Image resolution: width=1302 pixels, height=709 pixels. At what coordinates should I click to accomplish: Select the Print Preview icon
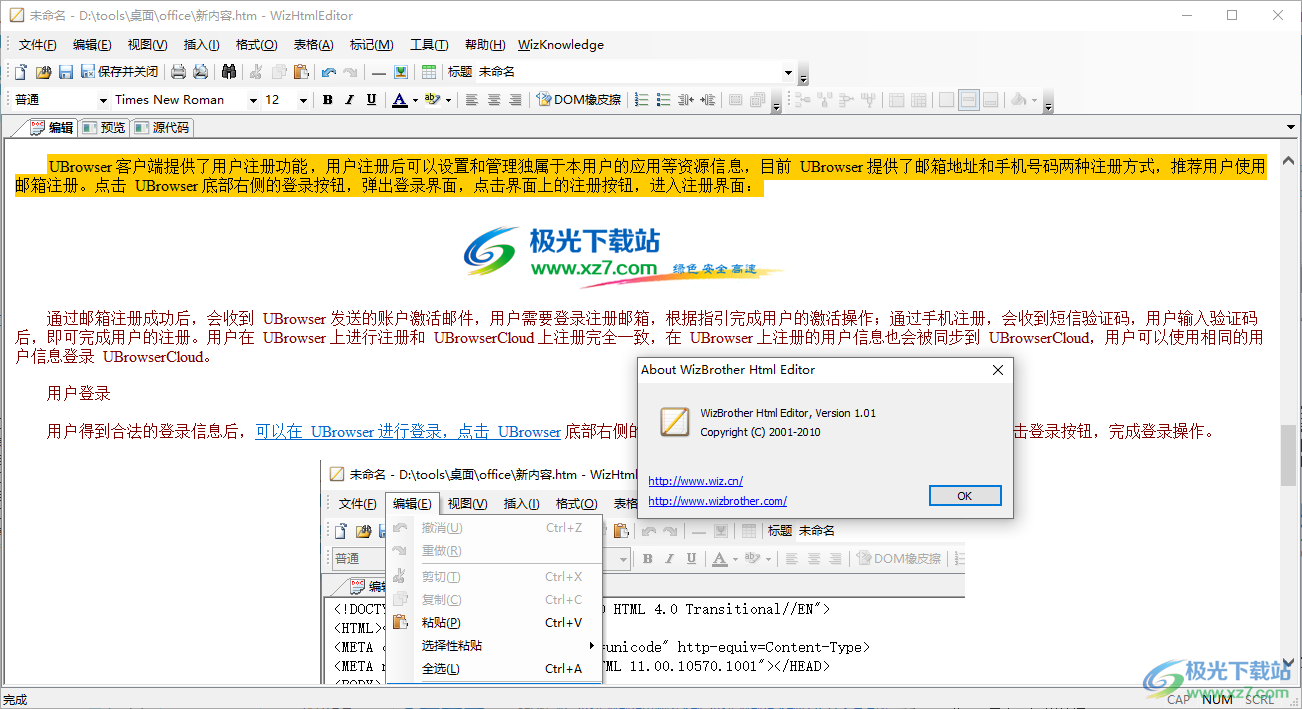200,72
